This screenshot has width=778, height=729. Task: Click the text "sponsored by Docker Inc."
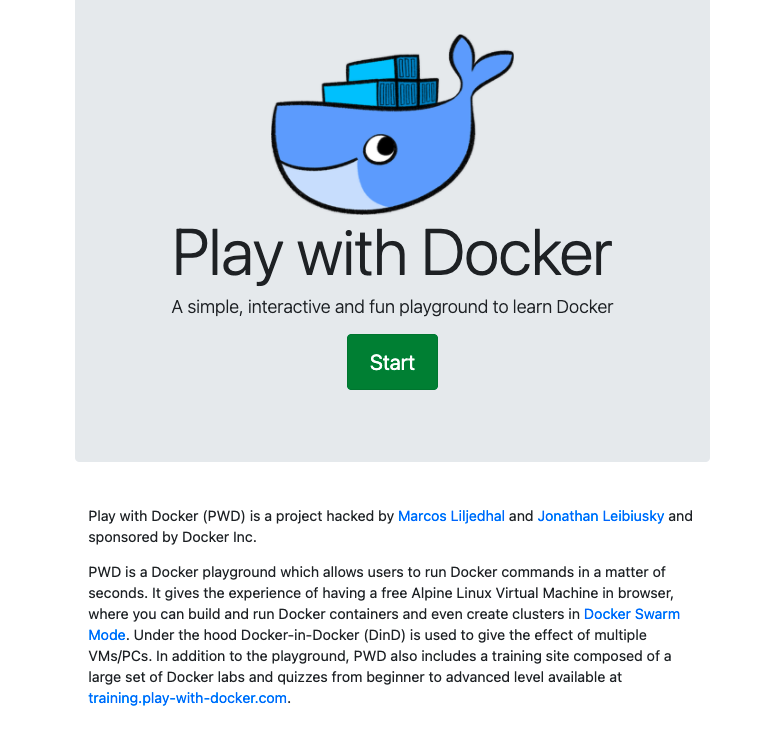point(172,537)
